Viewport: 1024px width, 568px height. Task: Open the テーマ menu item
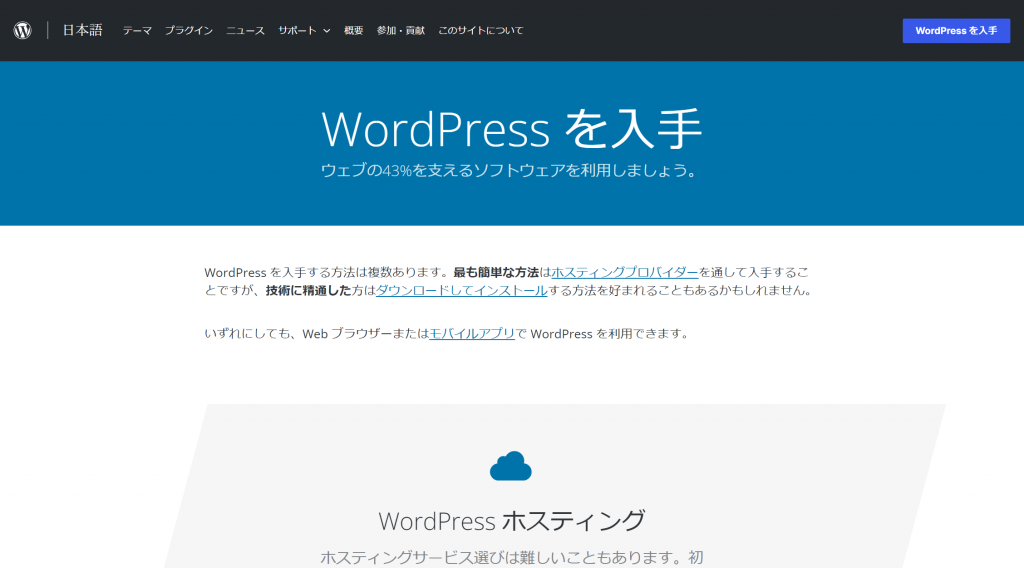click(137, 31)
